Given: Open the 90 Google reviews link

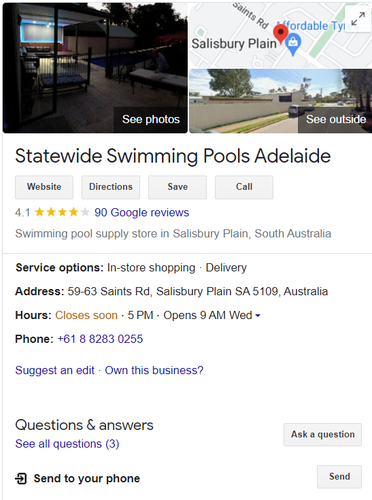Looking at the screenshot, I should pyautogui.click(x=142, y=212).
